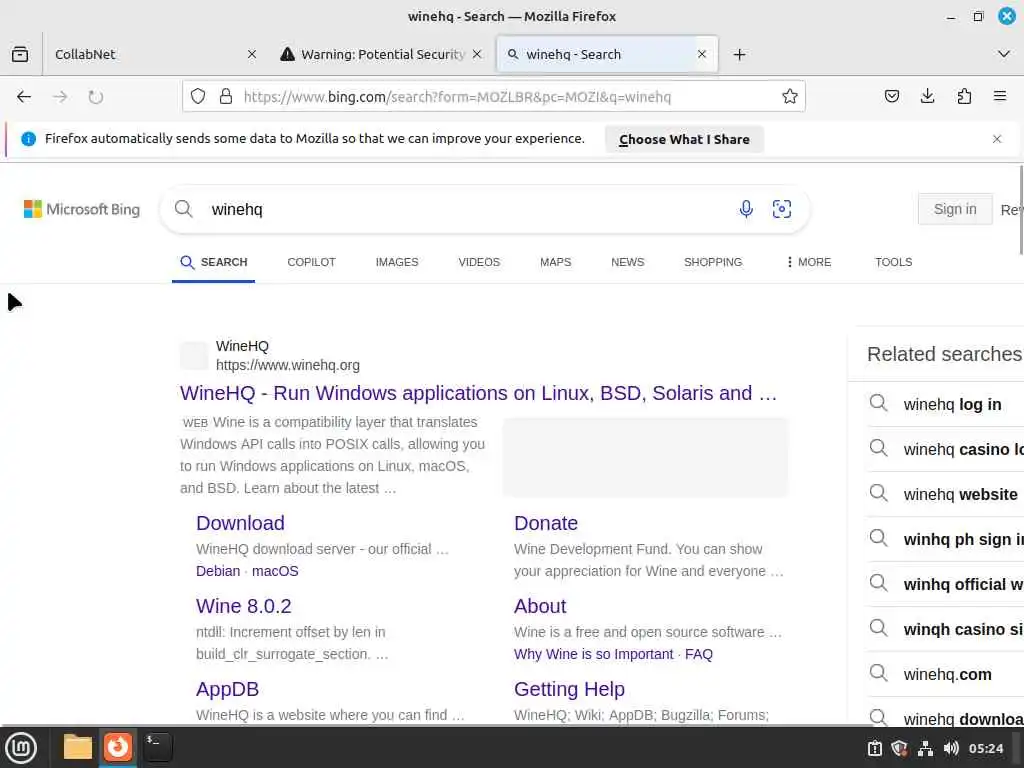Open the IMAGES tab
Screen dimensions: 1024x768
(x=397, y=263)
